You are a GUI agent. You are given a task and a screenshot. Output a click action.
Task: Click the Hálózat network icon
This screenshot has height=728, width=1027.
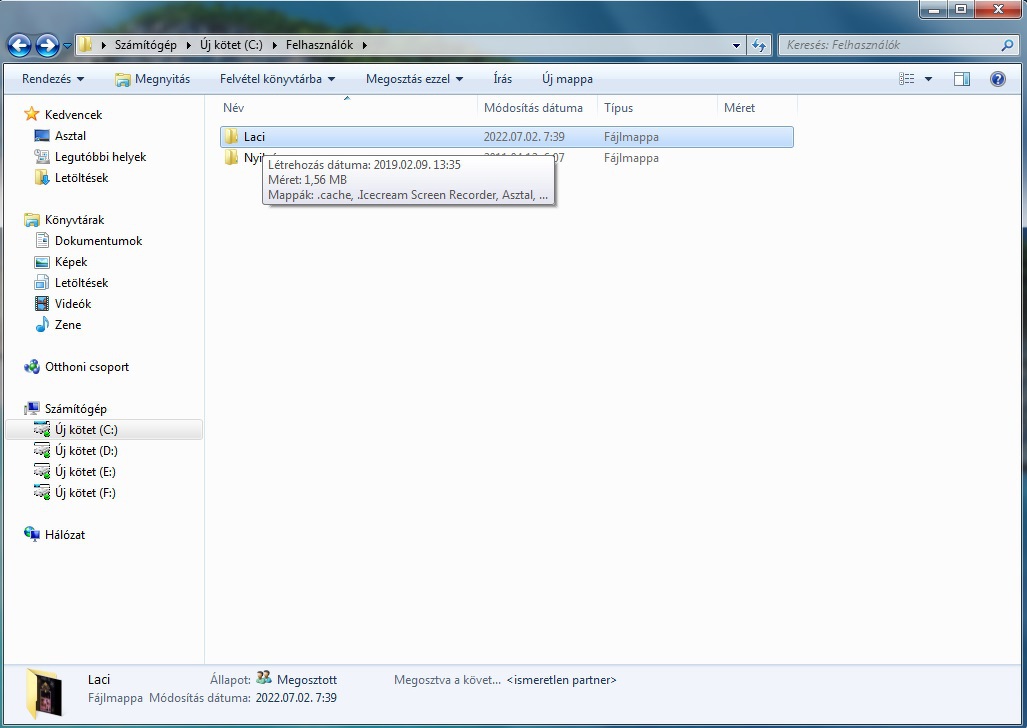tap(31, 534)
